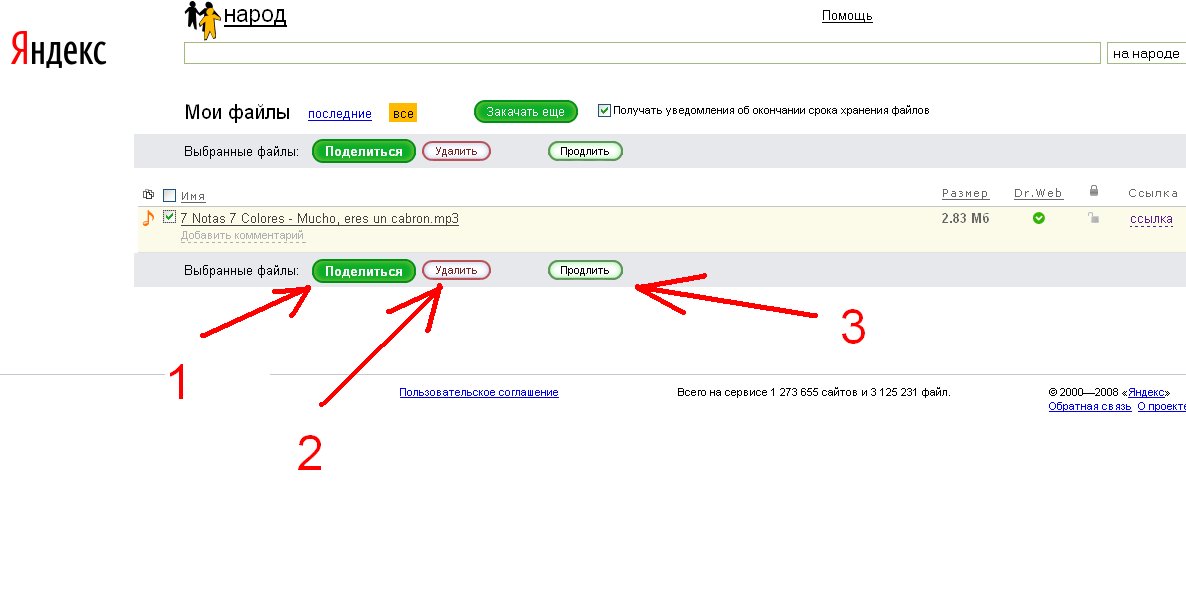The image size is (1186, 596).
Task: Click the Ссылка column header text
Action: click(1153, 194)
